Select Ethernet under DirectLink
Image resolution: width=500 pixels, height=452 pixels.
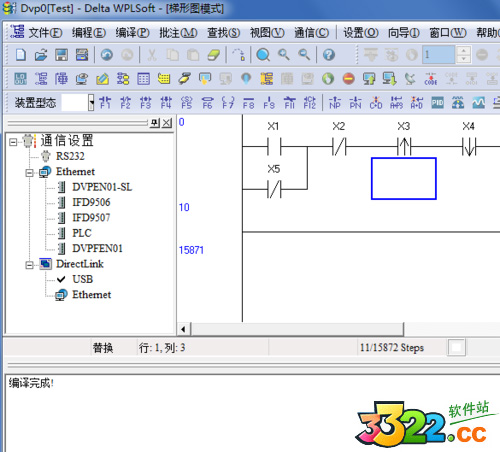tap(91, 294)
